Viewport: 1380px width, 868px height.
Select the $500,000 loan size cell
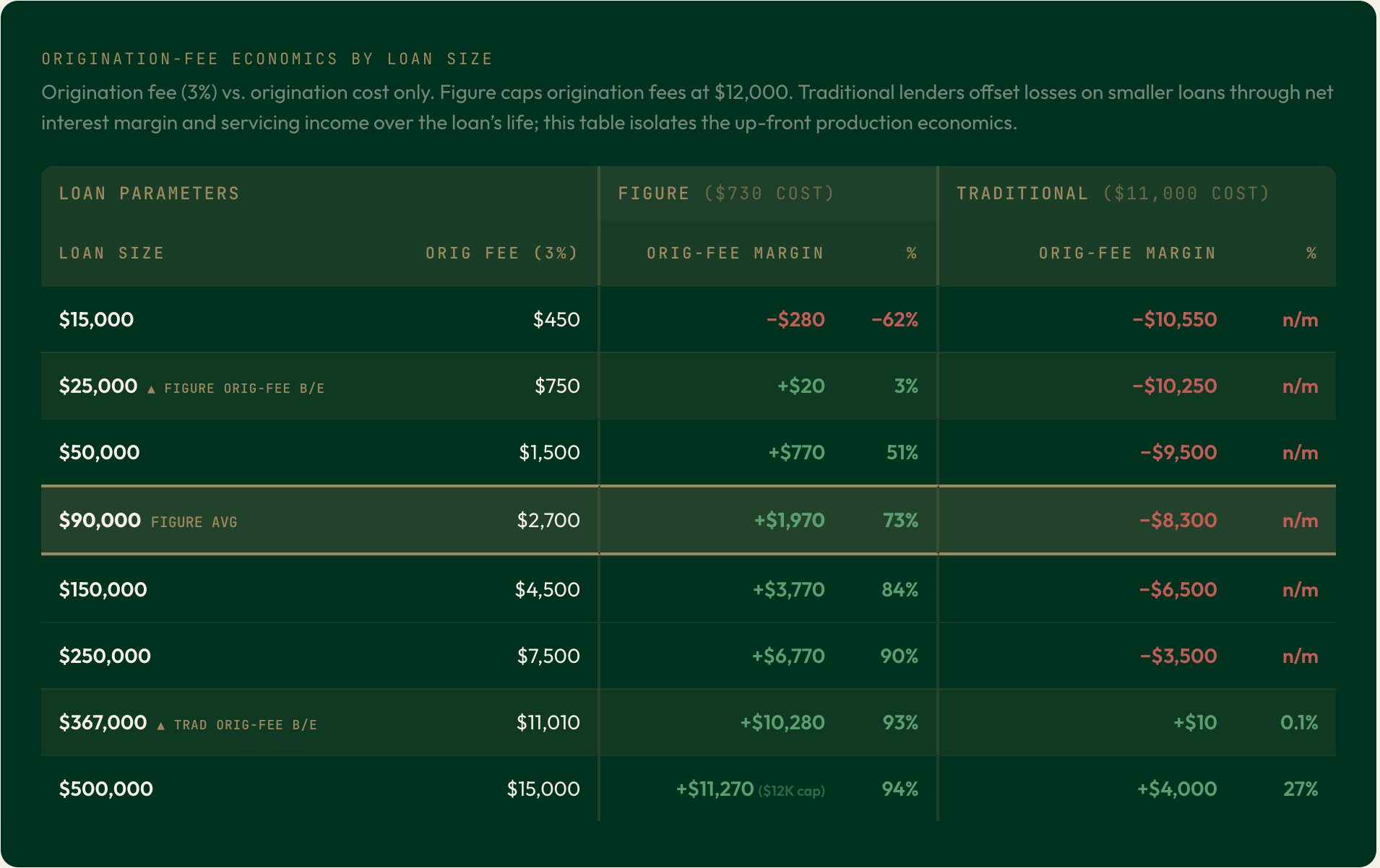(x=105, y=789)
